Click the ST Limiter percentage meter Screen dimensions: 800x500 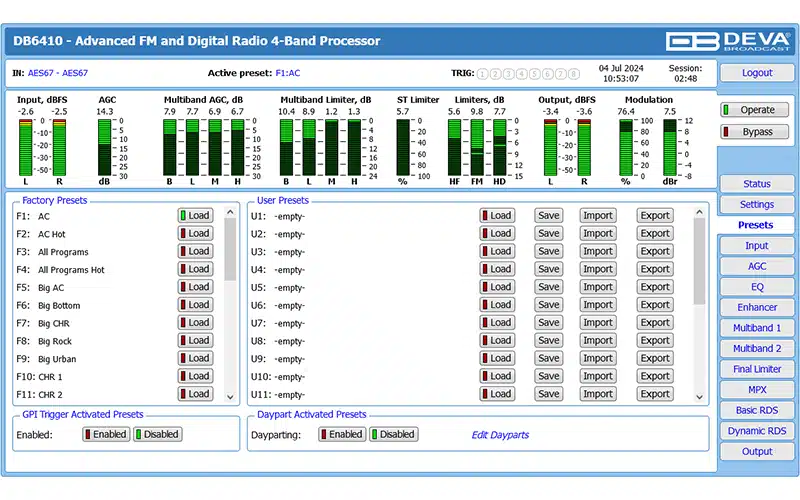tap(403, 148)
